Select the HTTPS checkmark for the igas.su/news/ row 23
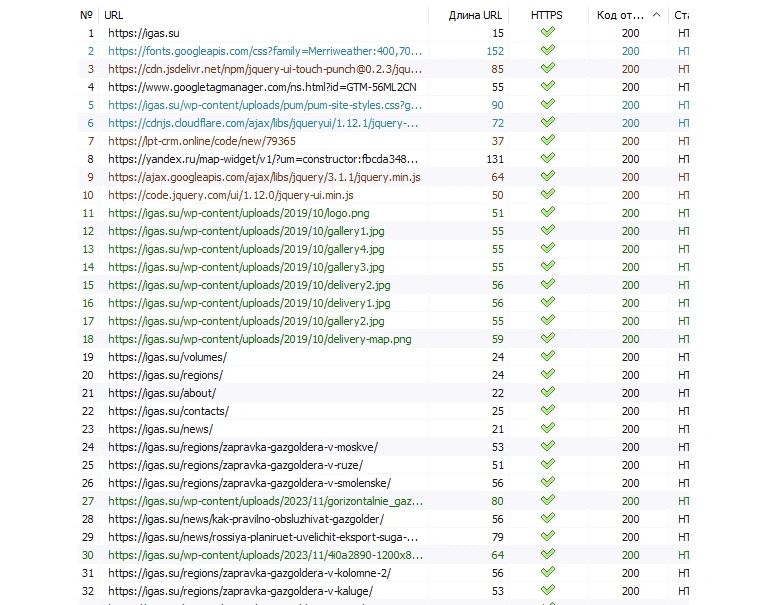 (548, 428)
